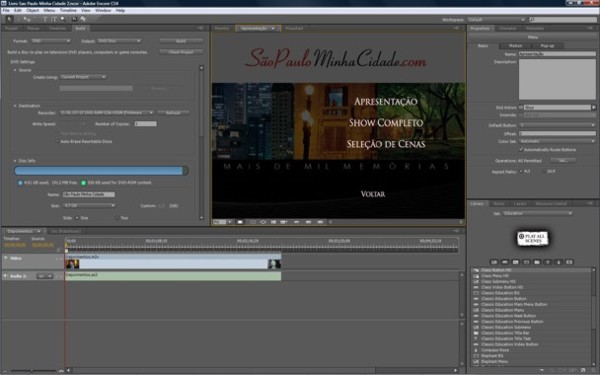Click the timeline zoom slider
Viewport: 600px width, 375px height.
[x=33, y=370]
